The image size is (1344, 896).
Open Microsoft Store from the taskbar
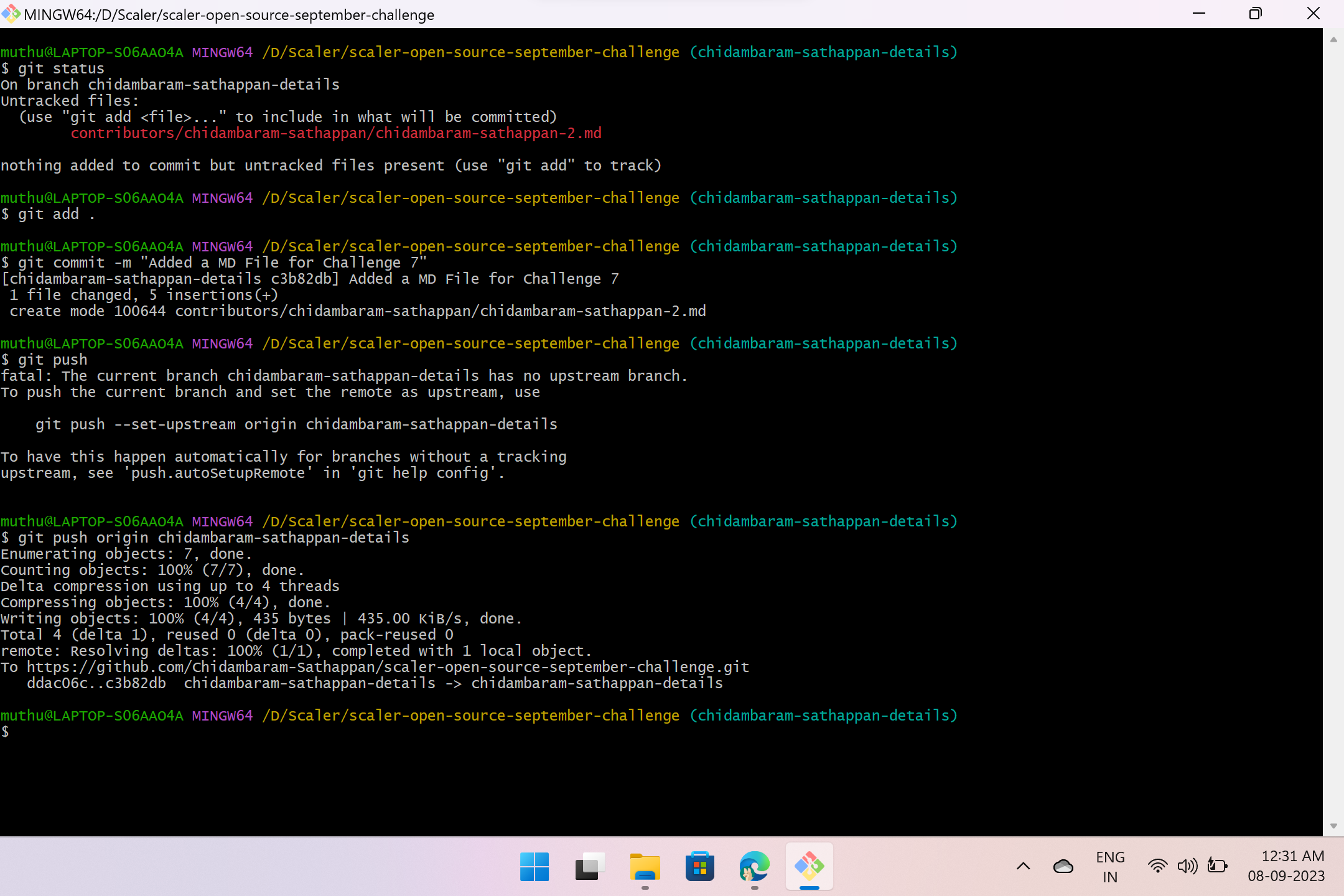pos(699,866)
